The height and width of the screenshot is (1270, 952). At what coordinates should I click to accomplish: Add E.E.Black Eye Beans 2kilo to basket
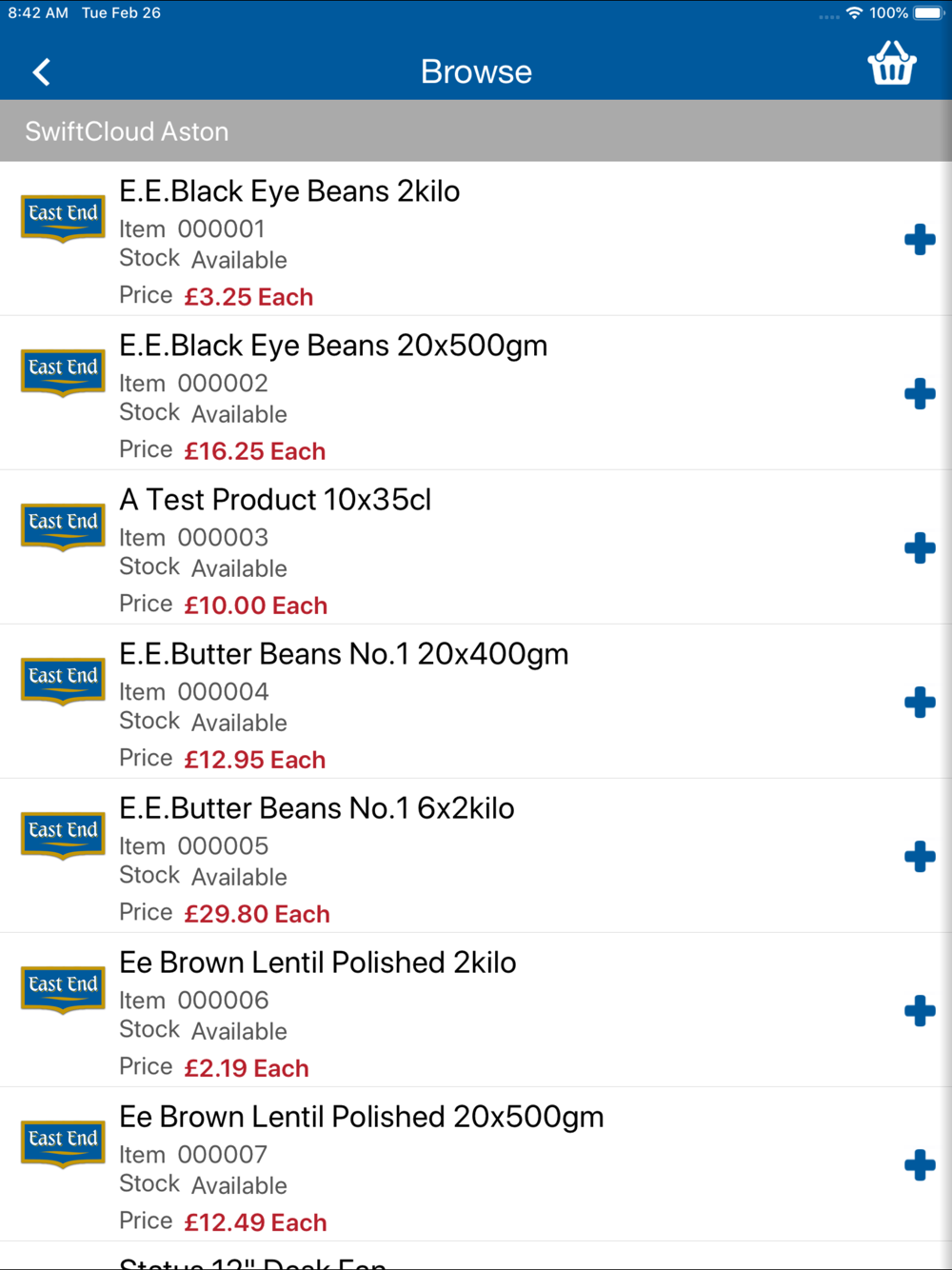click(920, 240)
